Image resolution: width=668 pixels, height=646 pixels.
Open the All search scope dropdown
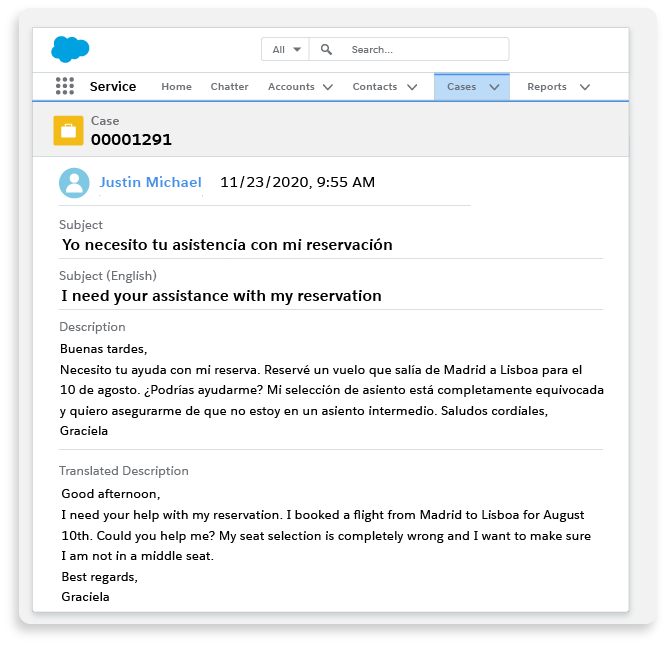286,50
